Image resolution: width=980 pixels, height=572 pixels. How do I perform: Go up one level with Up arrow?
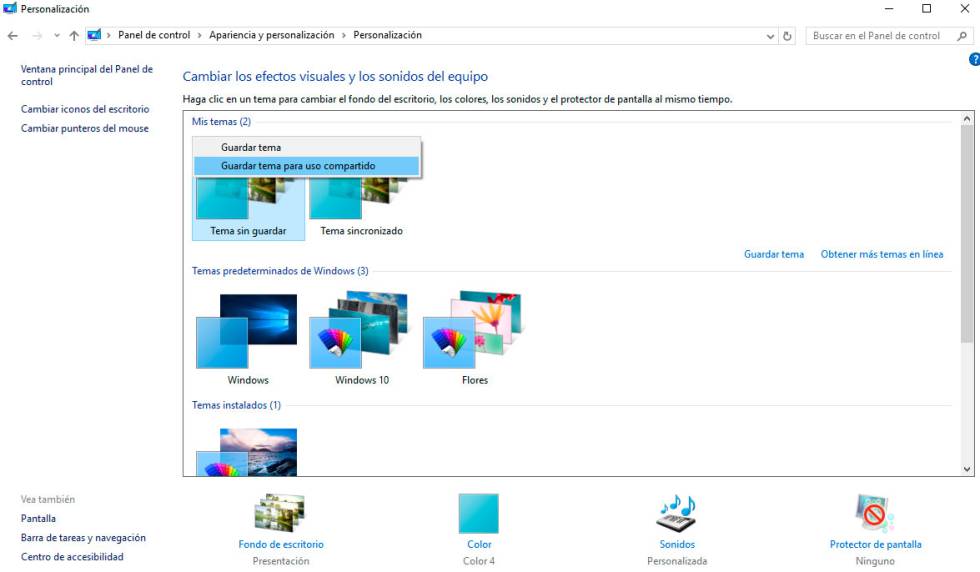click(74, 36)
